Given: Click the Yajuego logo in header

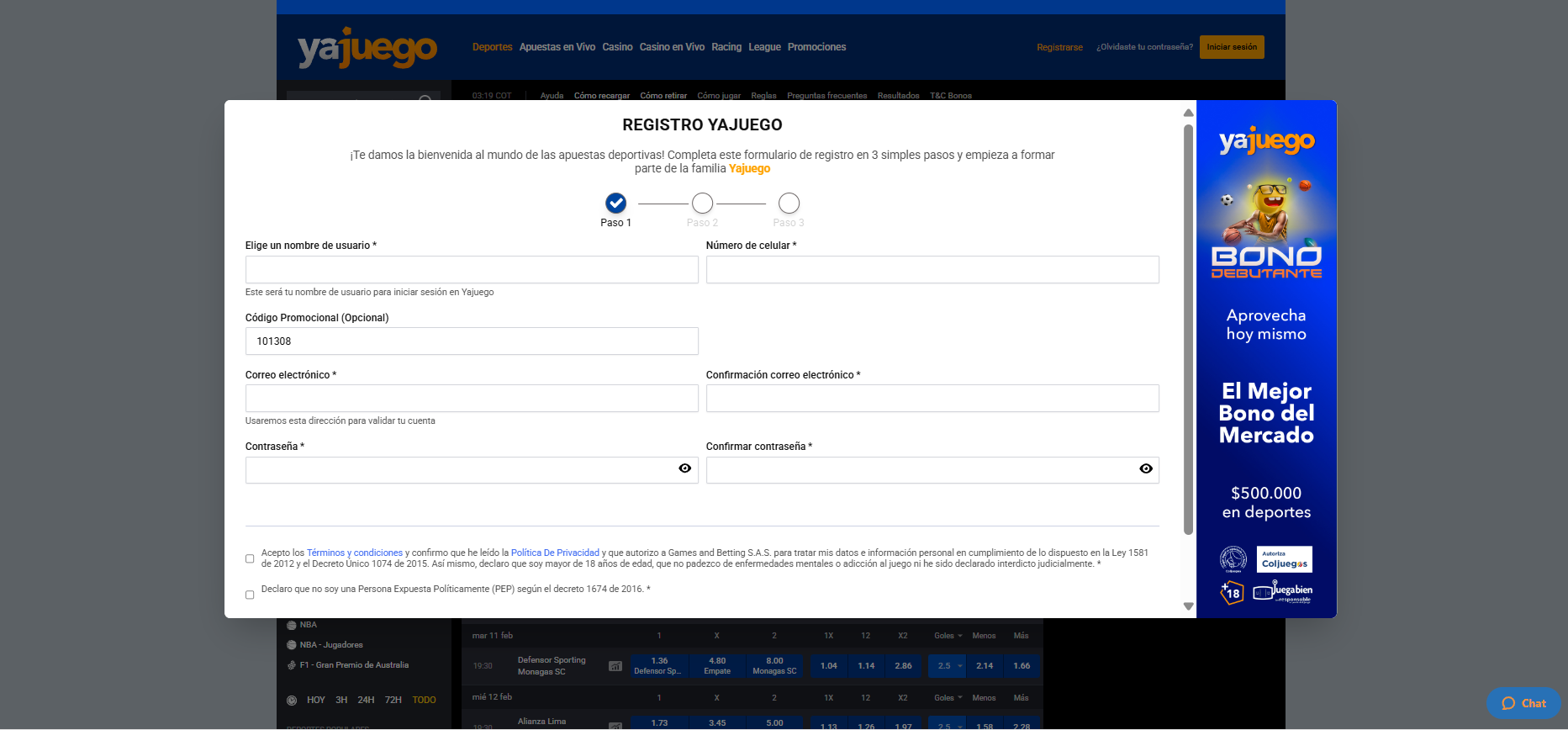Looking at the screenshot, I should [367, 48].
